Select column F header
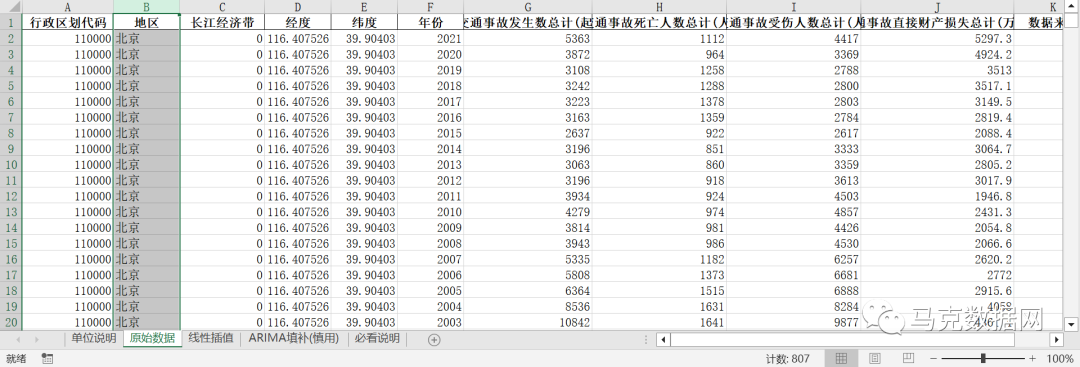 (x=430, y=6)
